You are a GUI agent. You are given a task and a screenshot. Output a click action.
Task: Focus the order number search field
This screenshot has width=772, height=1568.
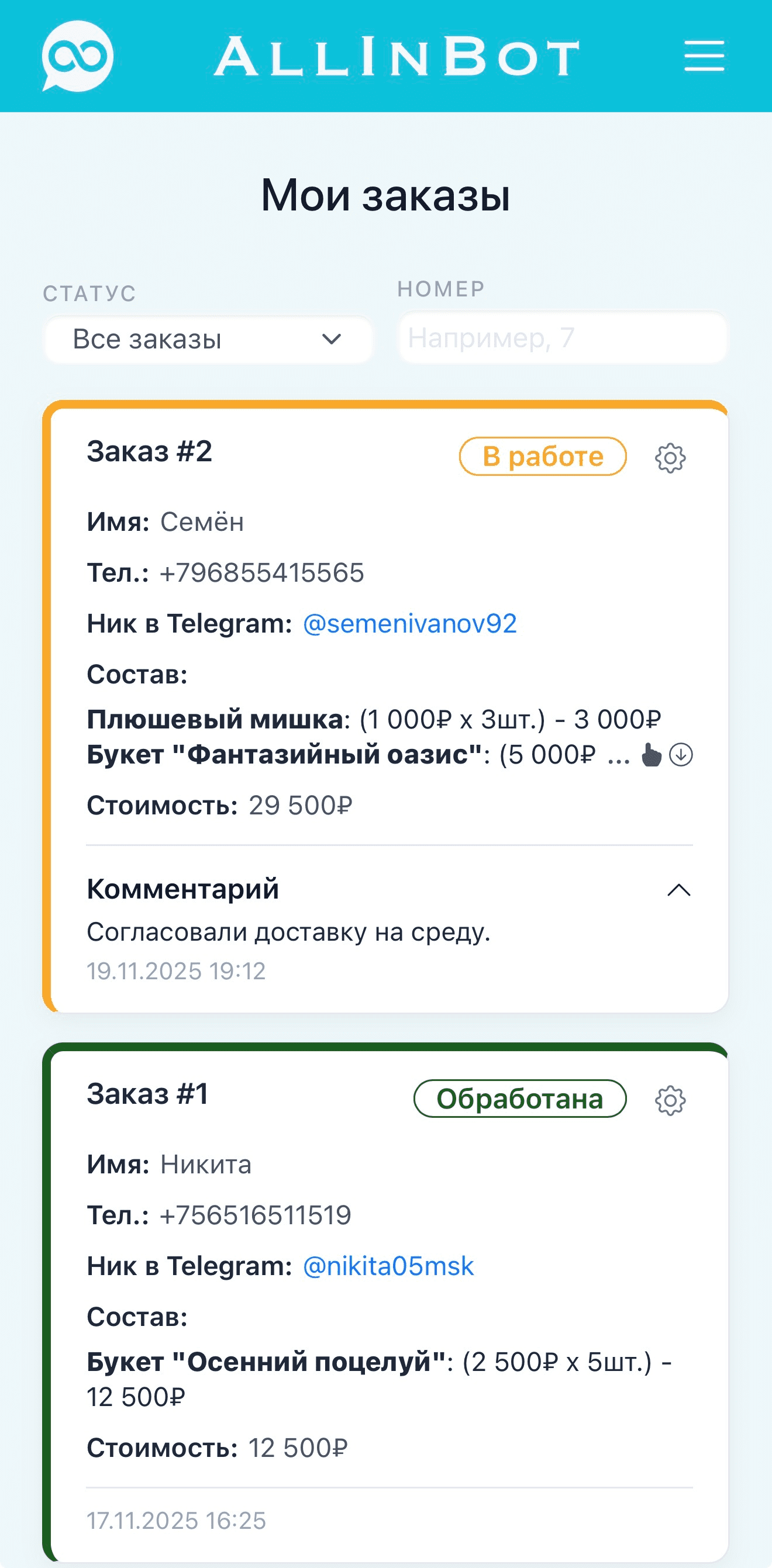click(563, 338)
